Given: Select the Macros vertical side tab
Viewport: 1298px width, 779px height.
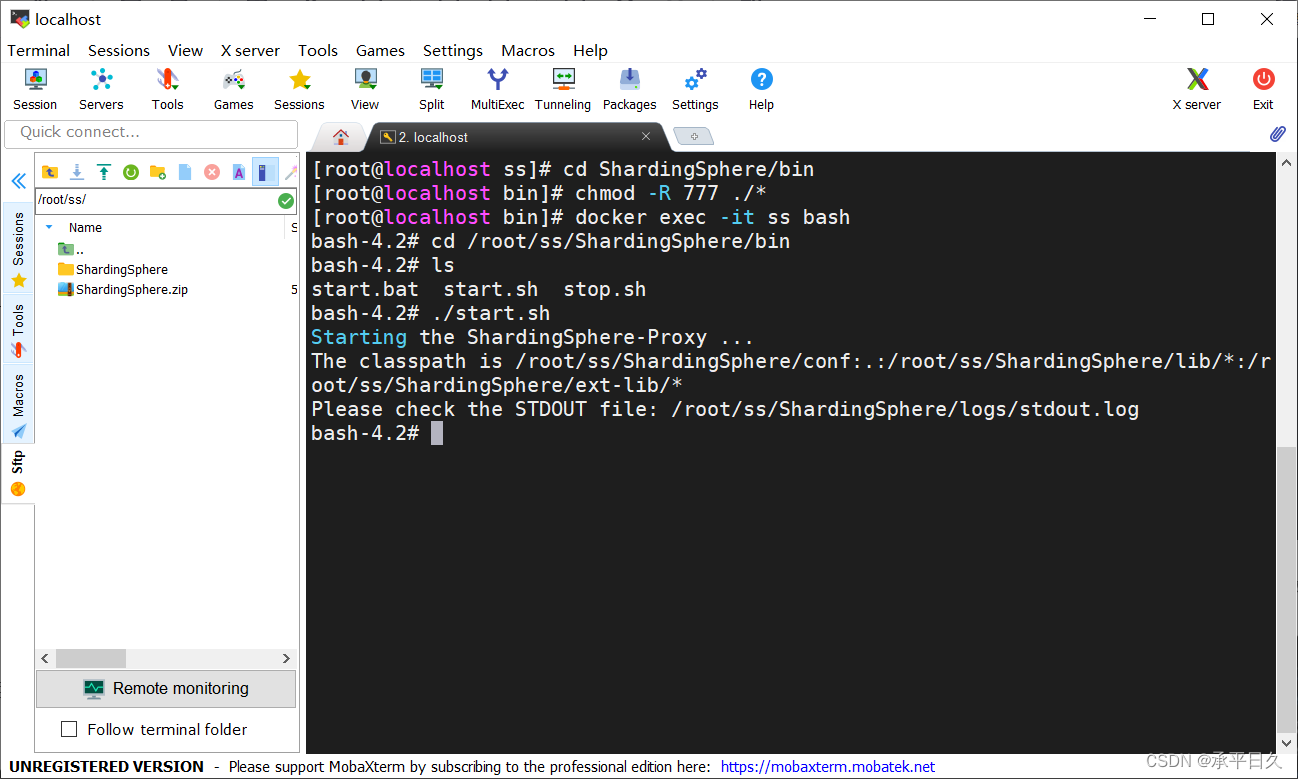Looking at the screenshot, I should [x=18, y=406].
